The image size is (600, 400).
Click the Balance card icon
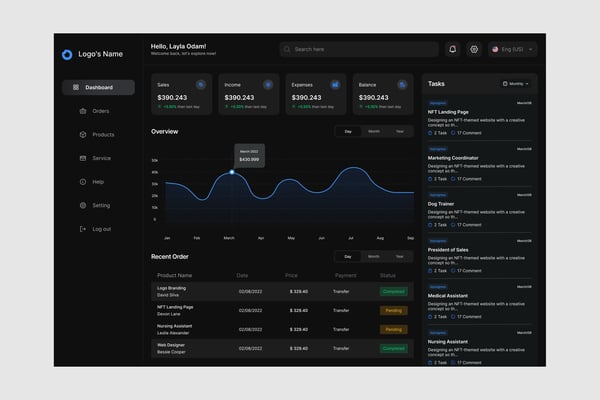pos(402,85)
